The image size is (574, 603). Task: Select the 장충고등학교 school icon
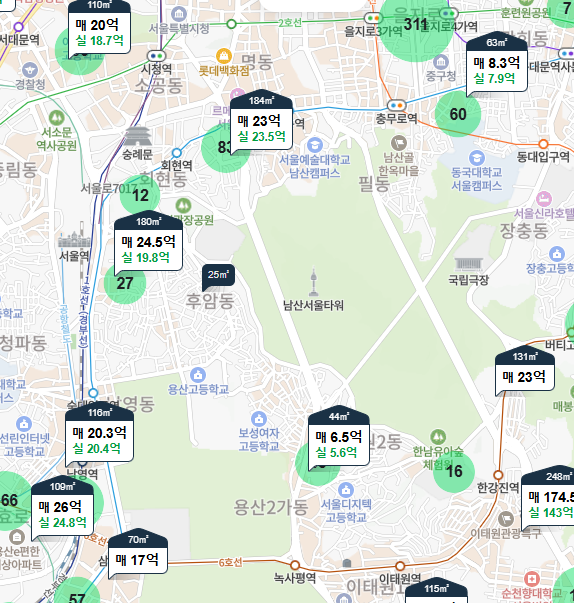pyautogui.click(x=557, y=254)
